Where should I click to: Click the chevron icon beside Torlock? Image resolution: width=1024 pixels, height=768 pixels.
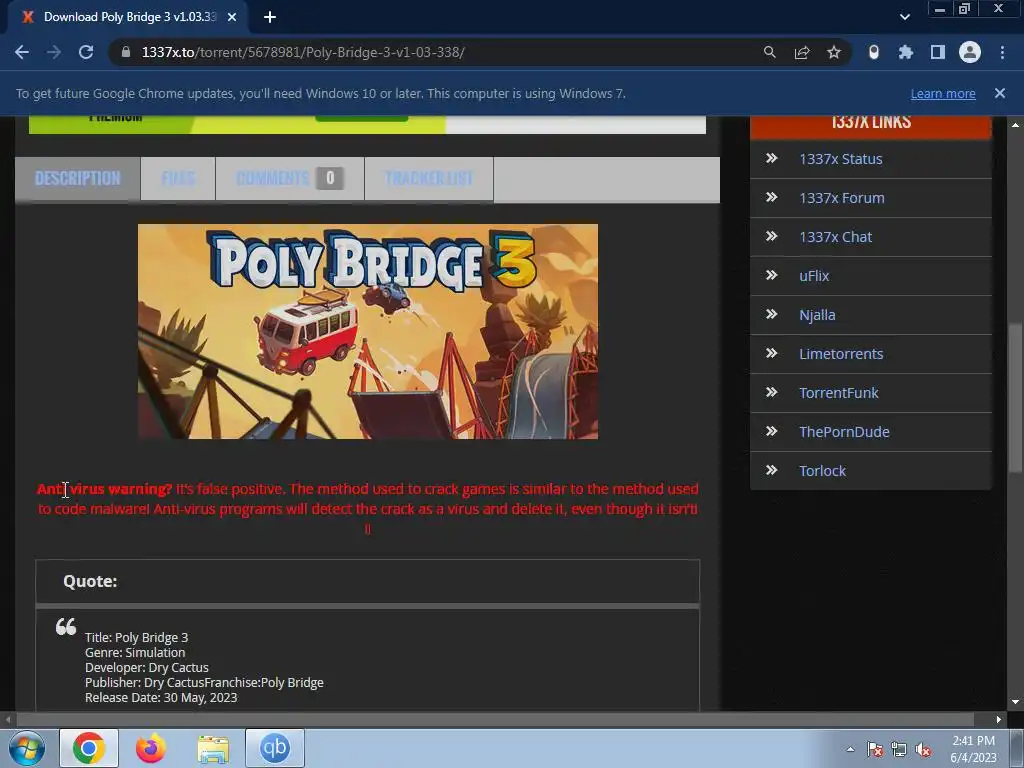tap(771, 470)
